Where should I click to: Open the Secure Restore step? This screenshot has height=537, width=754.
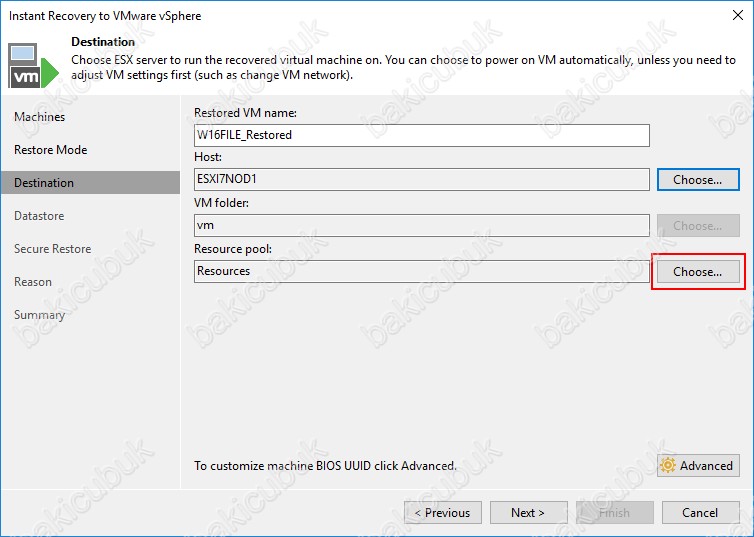point(52,249)
